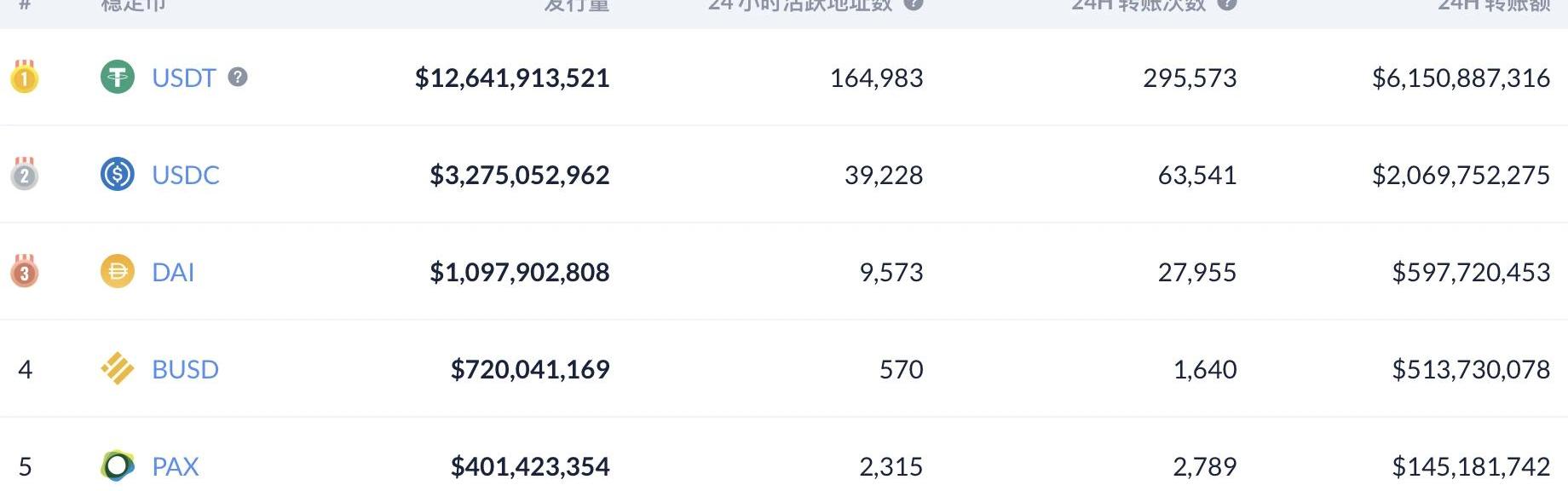Image resolution: width=1568 pixels, height=491 pixels.
Task: Open the BUSD stablecoin link
Action: (x=186, y=370)
